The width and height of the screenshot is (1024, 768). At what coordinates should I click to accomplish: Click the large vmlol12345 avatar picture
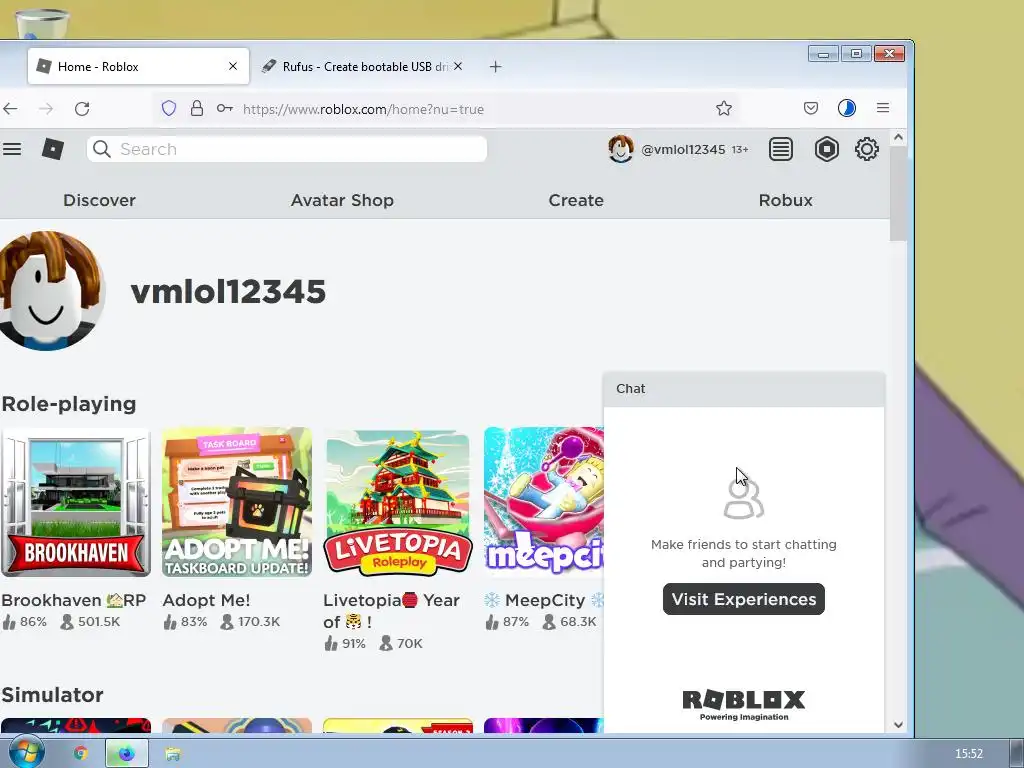[x=50, y=291]
